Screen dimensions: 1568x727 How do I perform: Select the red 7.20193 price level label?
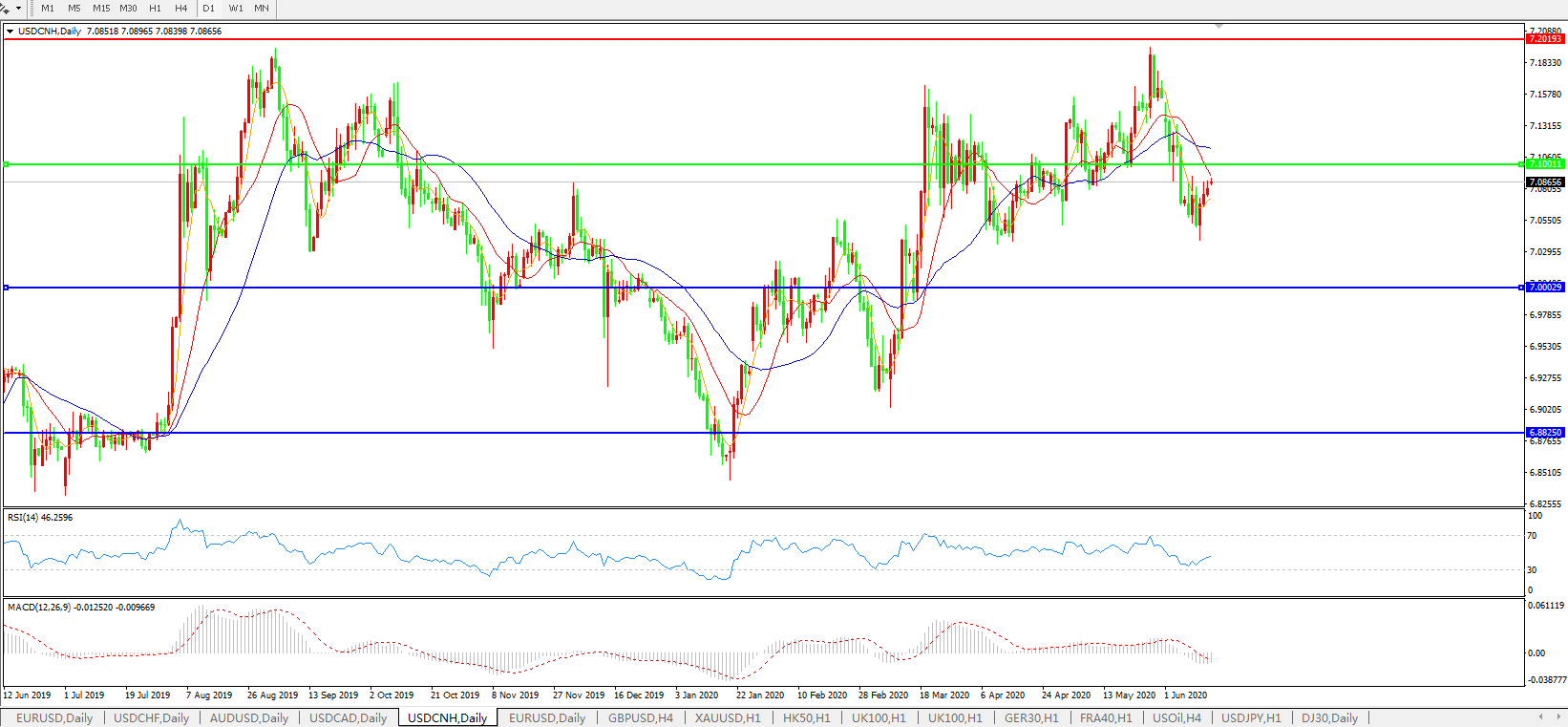coord(1545,39)
